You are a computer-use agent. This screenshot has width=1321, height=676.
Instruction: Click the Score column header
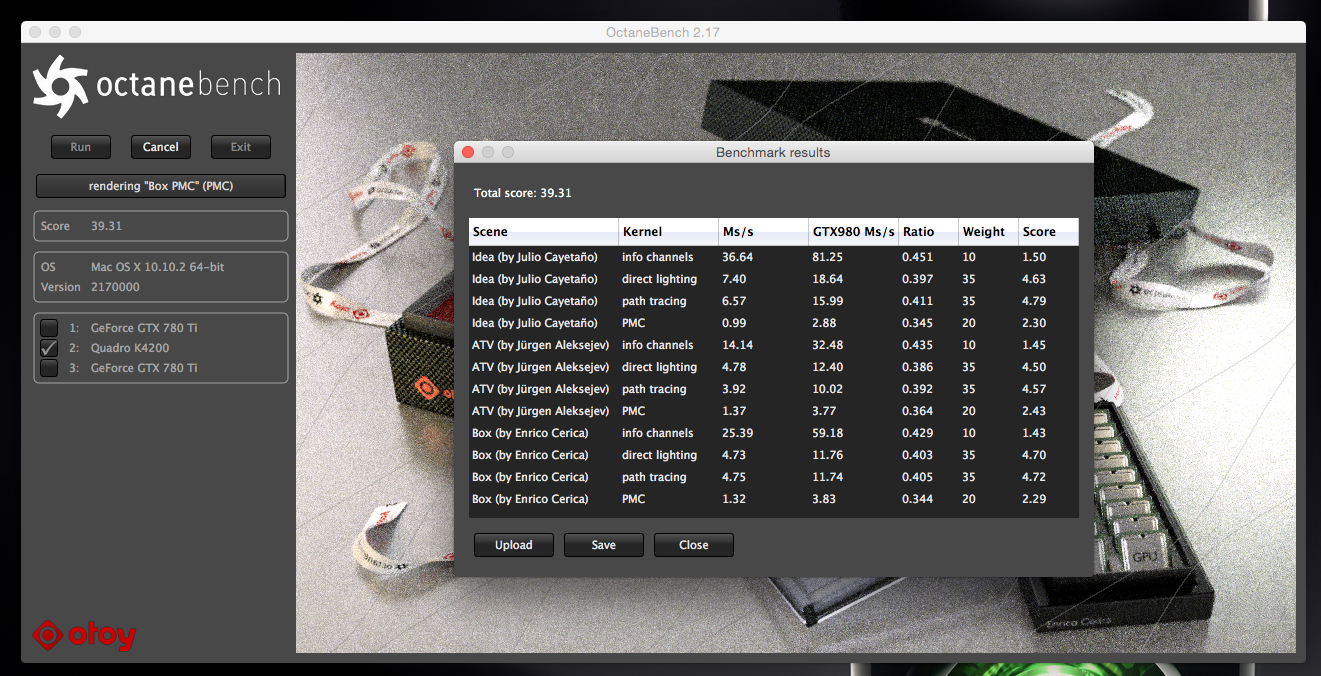point(1048,231)
